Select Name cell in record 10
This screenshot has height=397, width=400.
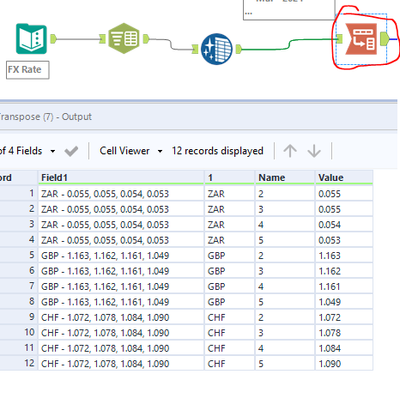285,333
